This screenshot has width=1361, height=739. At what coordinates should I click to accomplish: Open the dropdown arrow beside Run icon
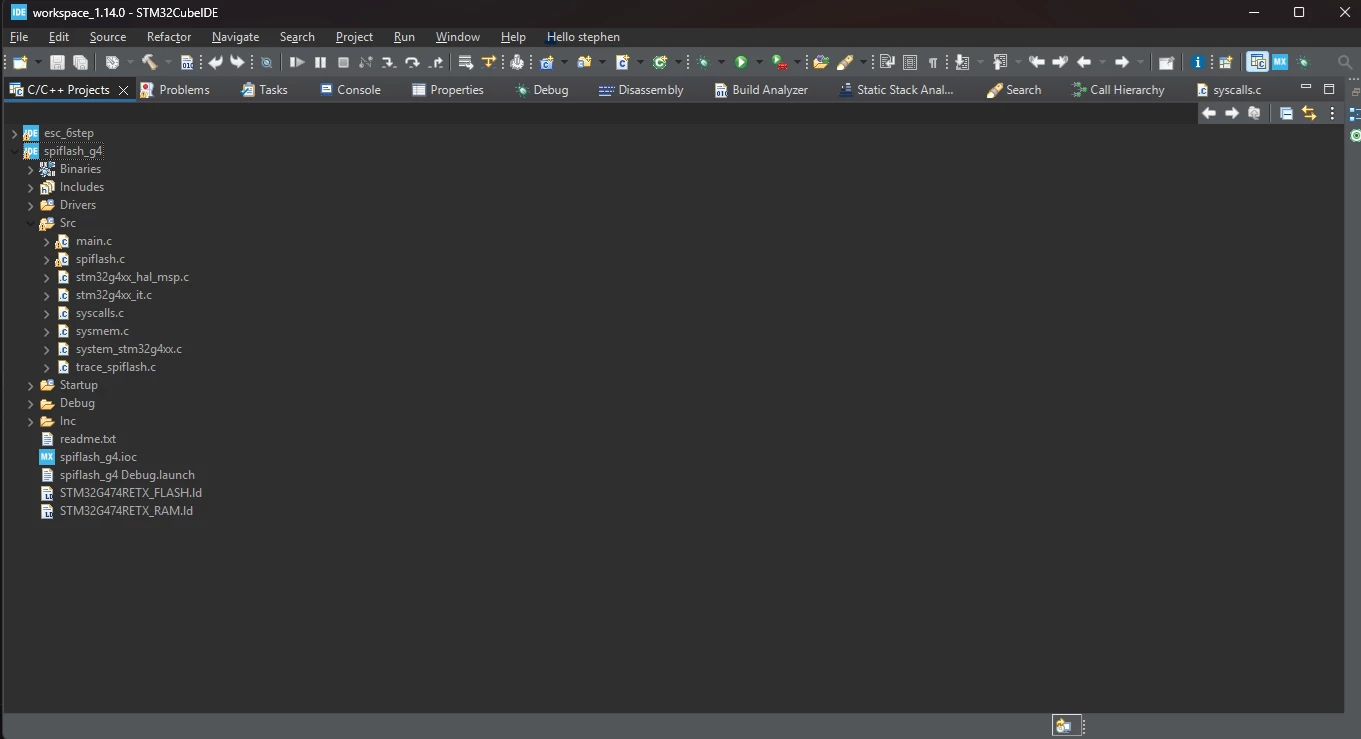(759, 62)
